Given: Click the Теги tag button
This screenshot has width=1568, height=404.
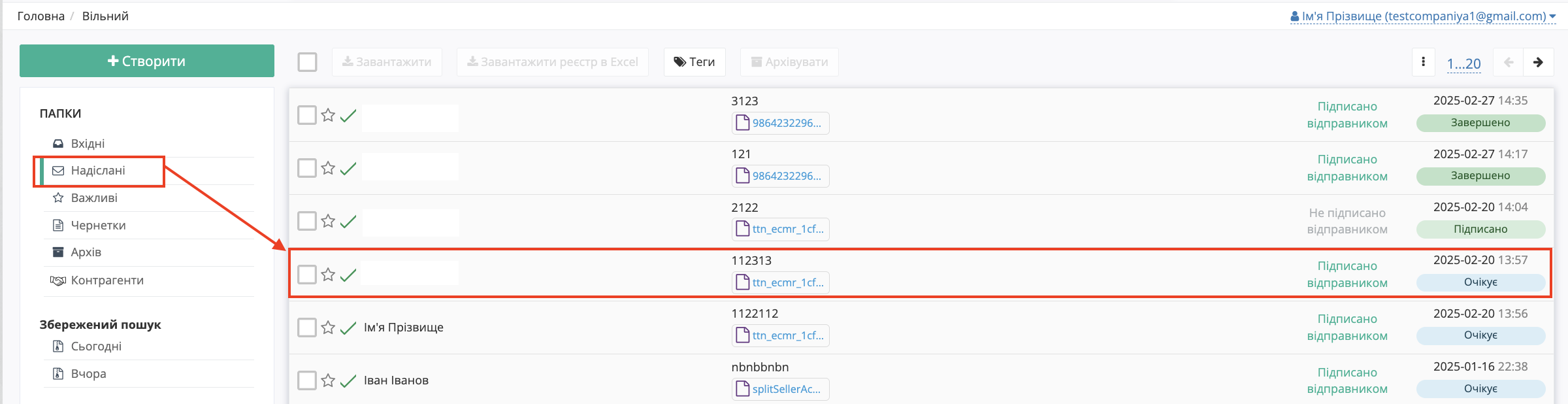Looking at the screenshot, I should tap(694, 62).
